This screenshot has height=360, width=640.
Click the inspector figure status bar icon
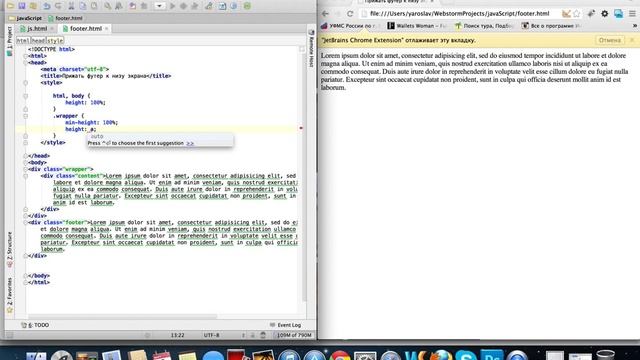[263, 335]
